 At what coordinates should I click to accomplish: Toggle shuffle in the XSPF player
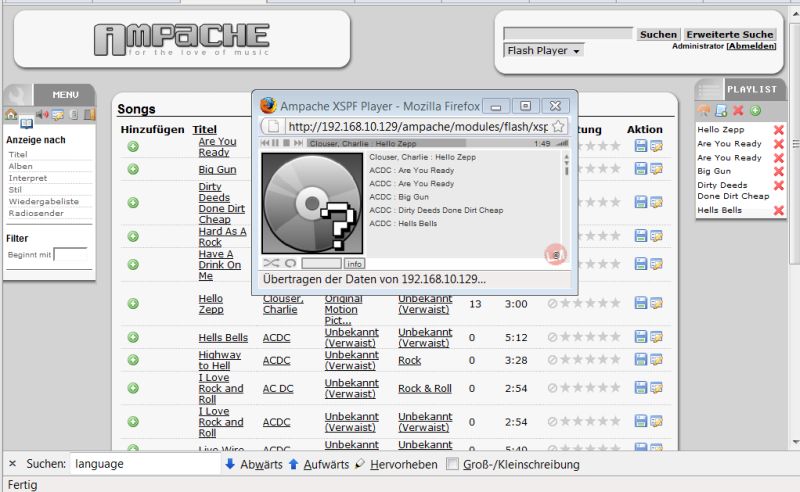271,263
